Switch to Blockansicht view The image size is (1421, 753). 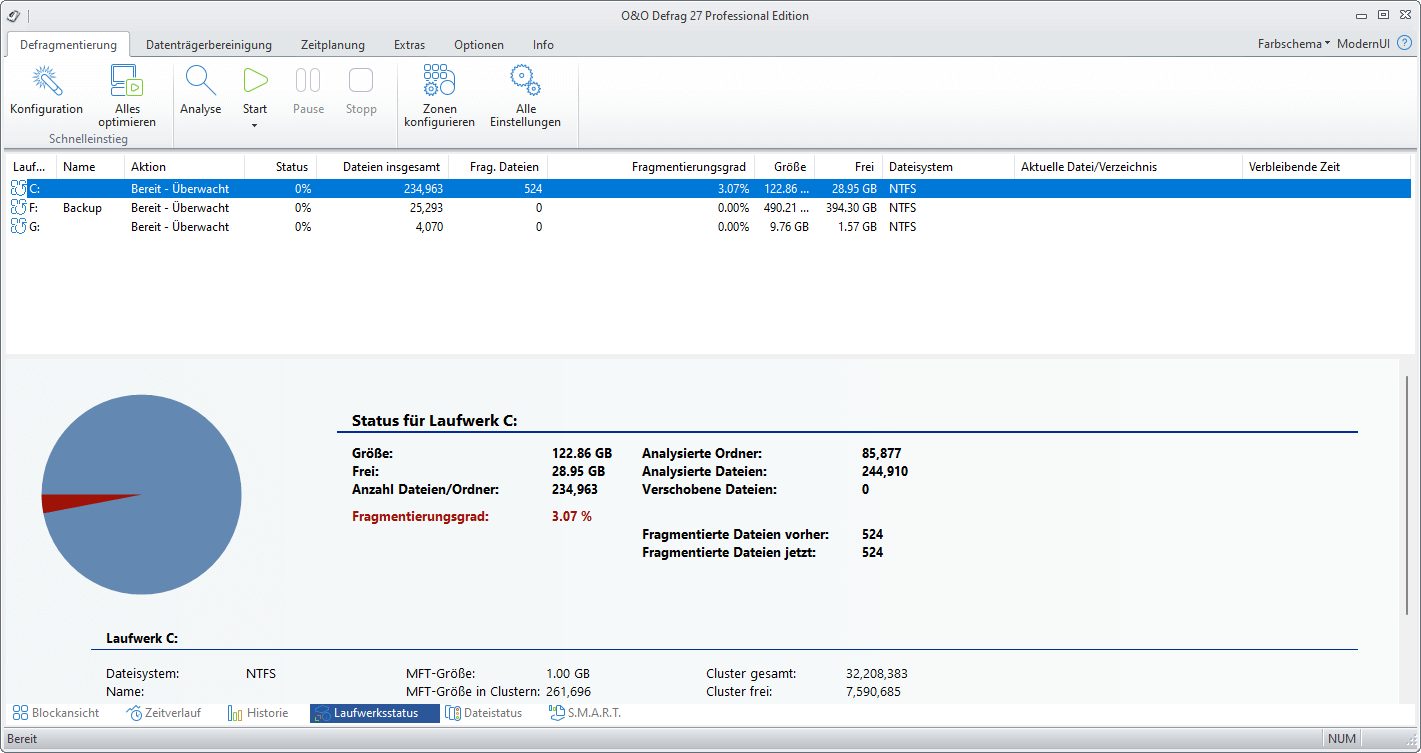click(56, 713)
